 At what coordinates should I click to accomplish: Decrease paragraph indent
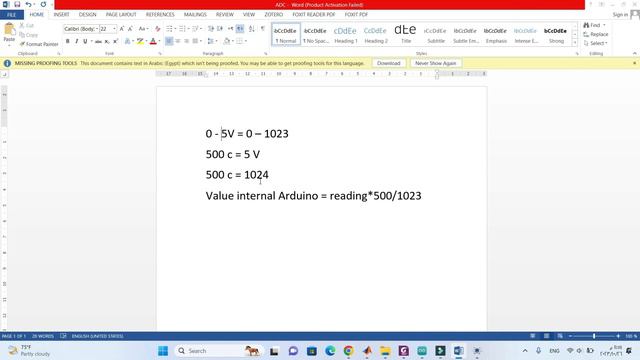click(x=211, y=29)
